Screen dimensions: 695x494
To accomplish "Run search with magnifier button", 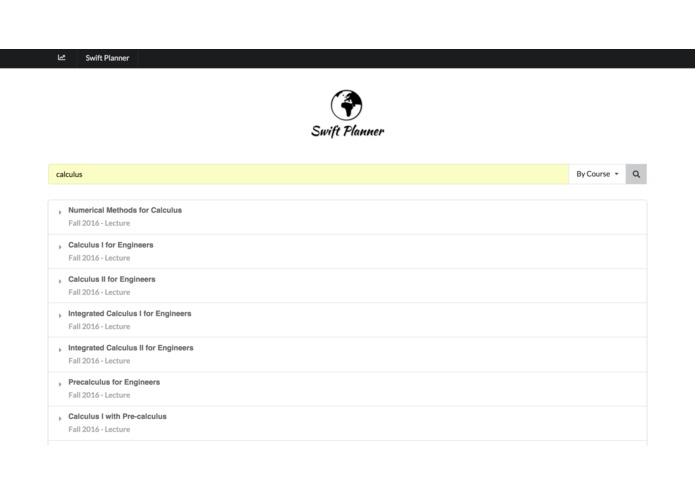I will coord(636,174).
